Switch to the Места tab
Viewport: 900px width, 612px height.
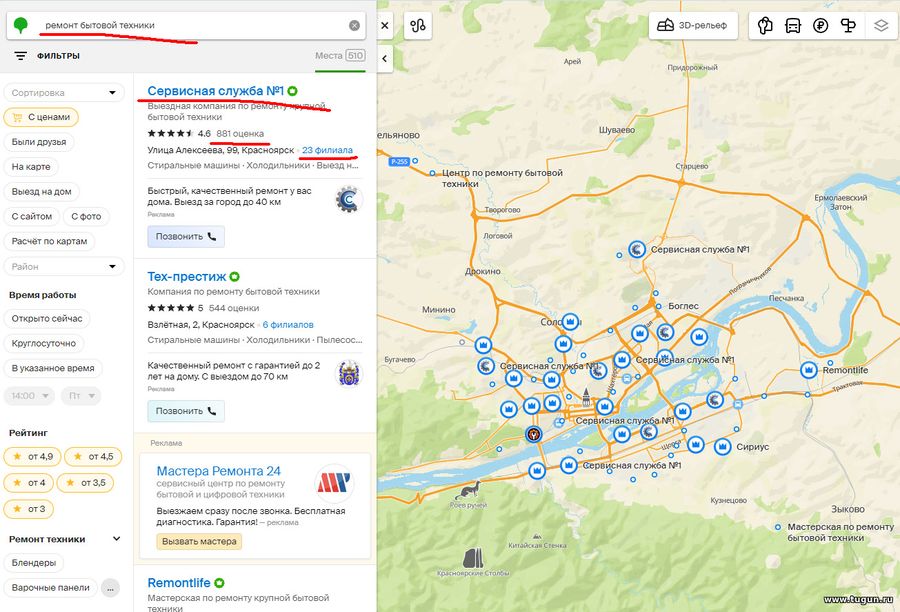pos(340,56)
